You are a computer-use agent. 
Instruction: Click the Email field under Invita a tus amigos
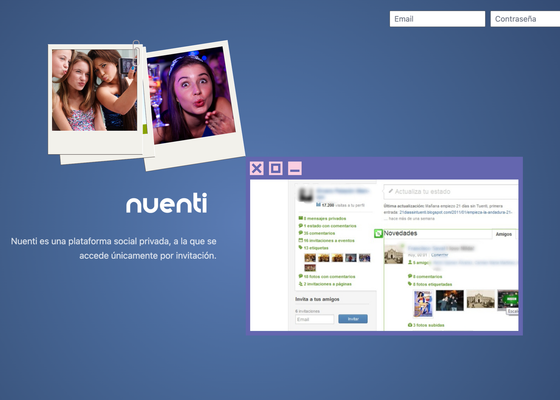[x=314, y=319]
